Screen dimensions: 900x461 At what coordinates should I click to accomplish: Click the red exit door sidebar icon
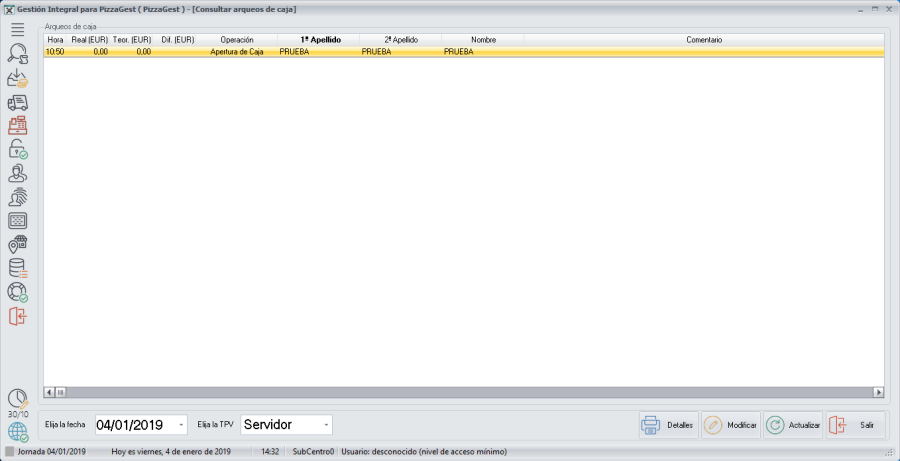[x=17, y=316]
